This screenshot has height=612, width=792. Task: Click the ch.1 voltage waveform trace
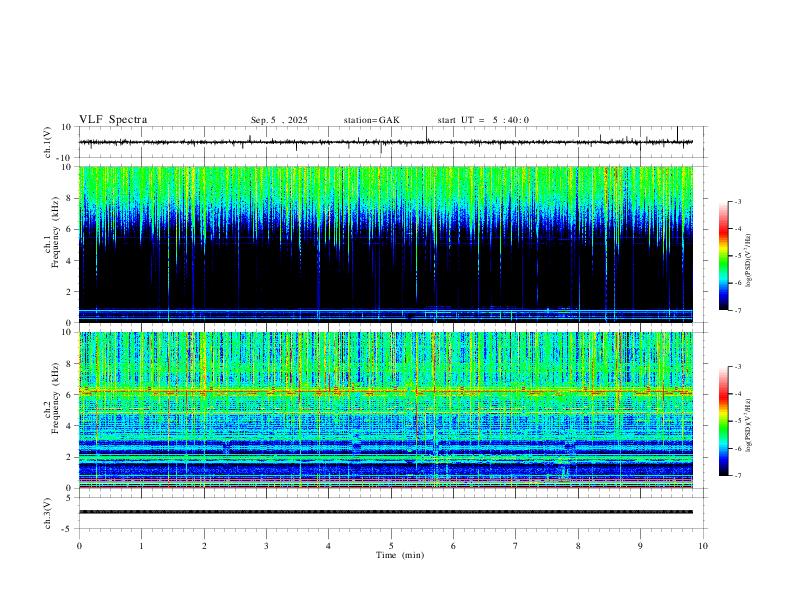(x=386, y=142)
